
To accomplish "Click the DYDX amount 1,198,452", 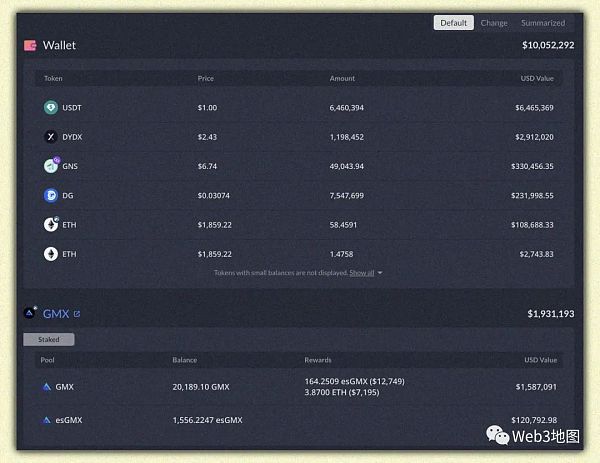I will point(347,137).
